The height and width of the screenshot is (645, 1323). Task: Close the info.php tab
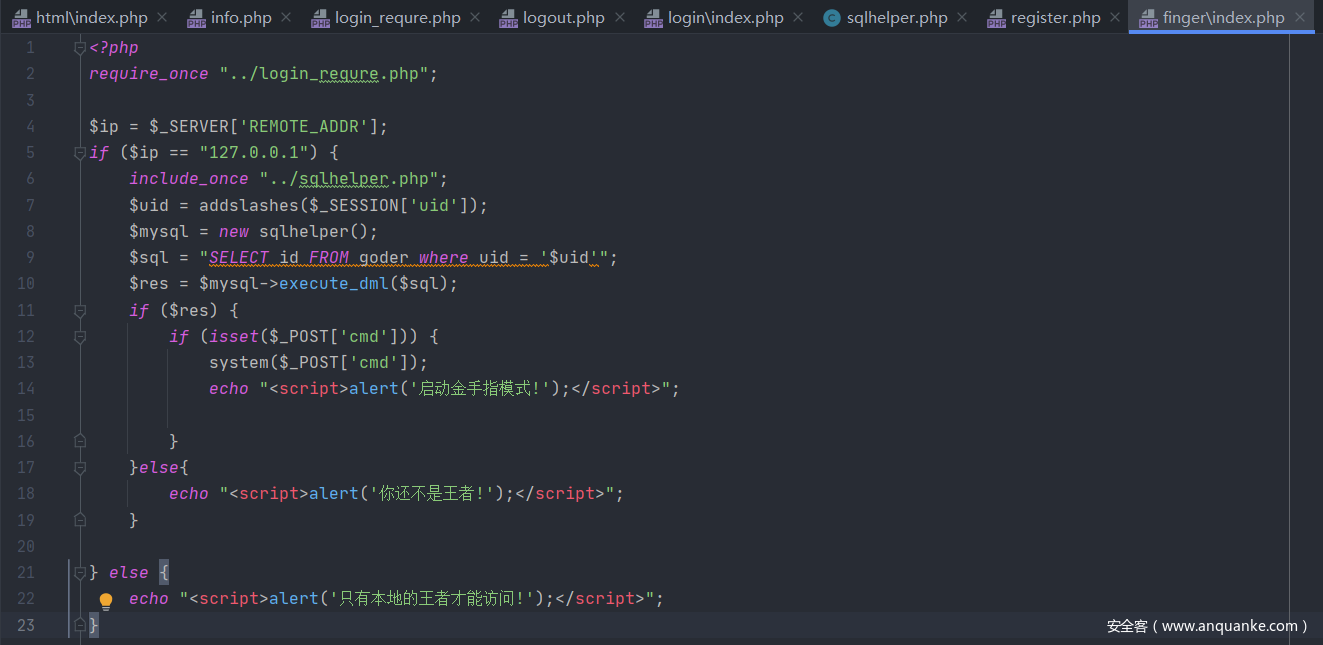pyautogui.click(x=286, y=18)
